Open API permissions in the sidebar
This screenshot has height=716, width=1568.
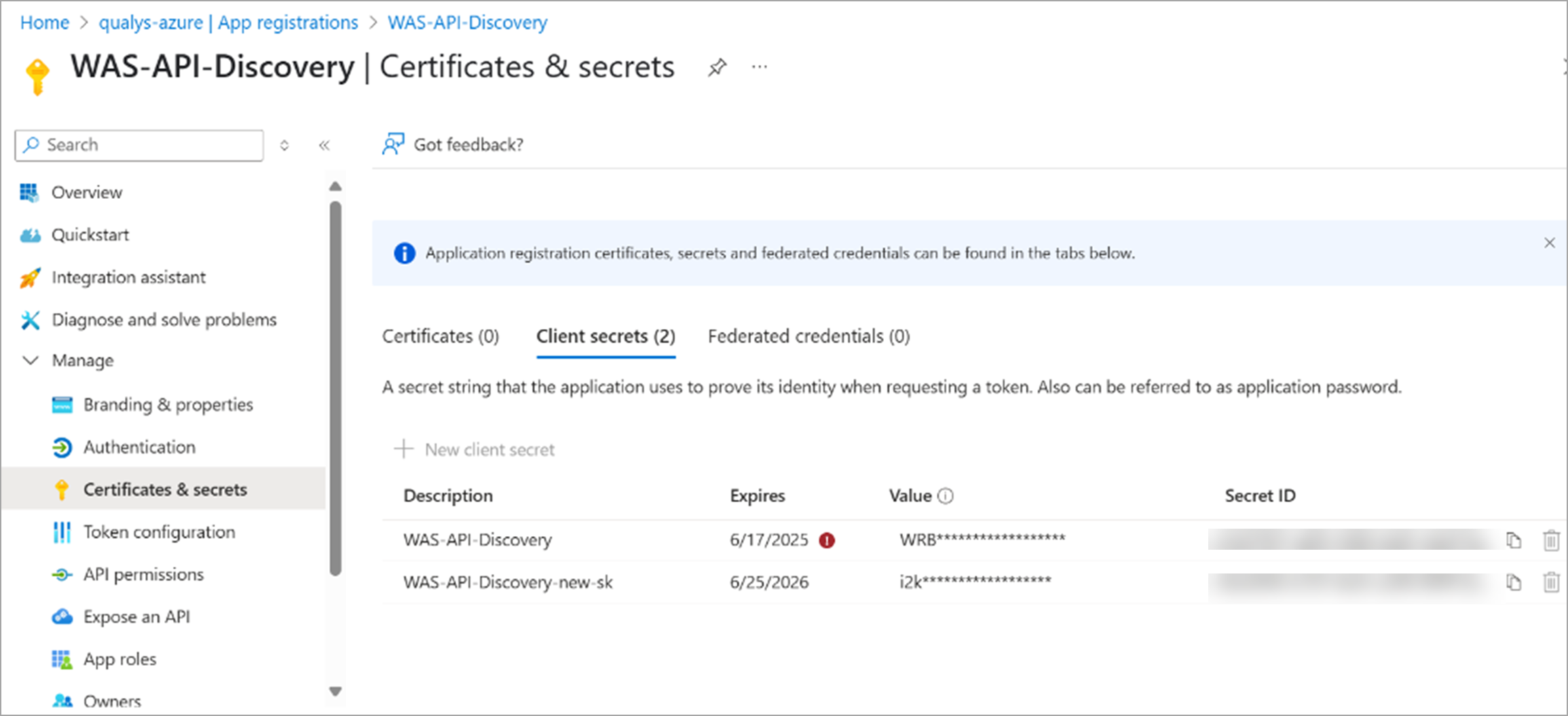pos(143,575)
